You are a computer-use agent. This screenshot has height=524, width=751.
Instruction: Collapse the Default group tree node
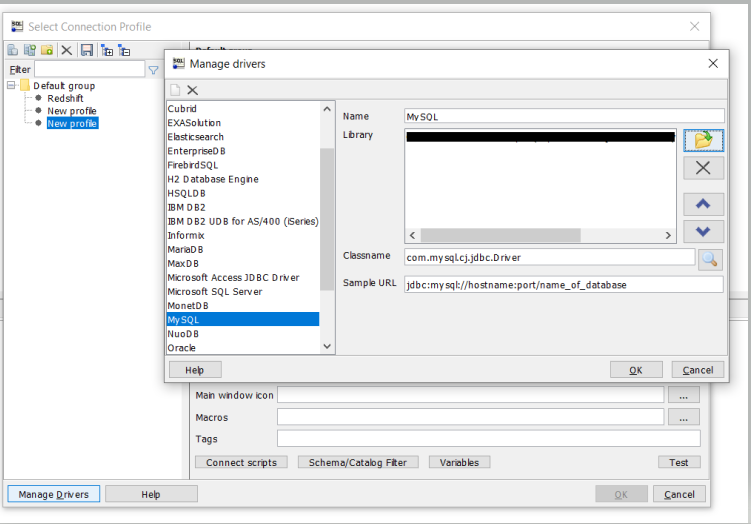click(x=11, y=86)
